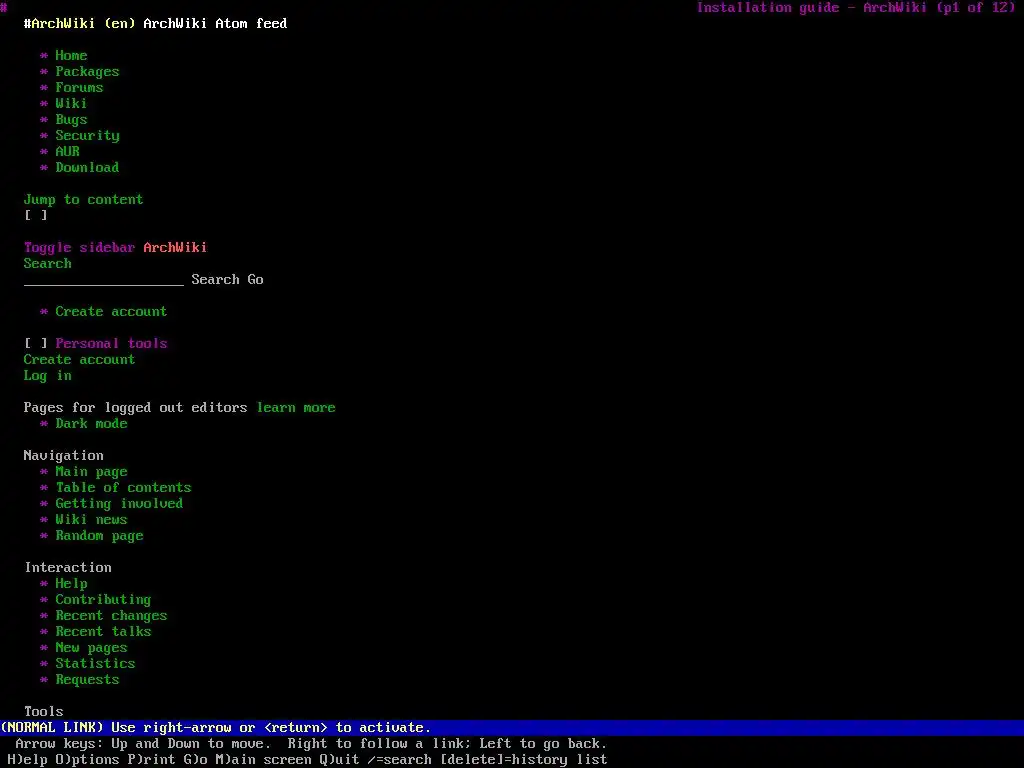The image size is (1024, 768).
Task: Open the Personal tools link
Action: [x=111, y=344]
